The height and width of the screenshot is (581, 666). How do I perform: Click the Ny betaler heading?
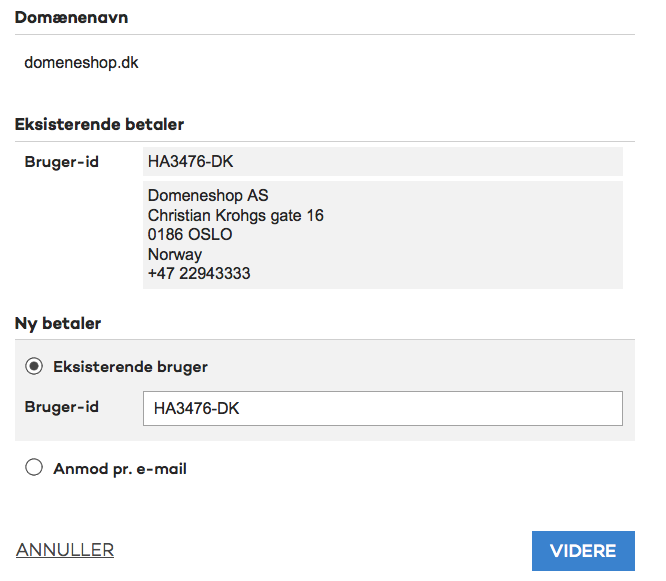pos(58,324)
